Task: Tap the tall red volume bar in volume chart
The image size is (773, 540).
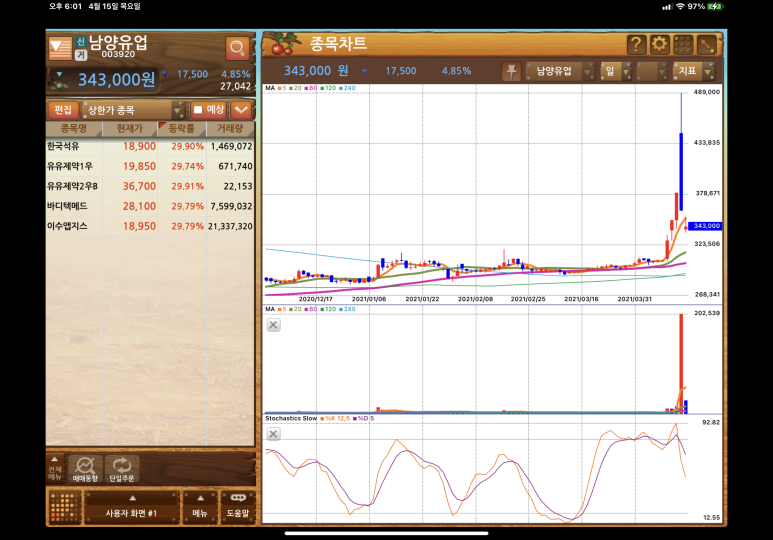Action: pos(681,363)
